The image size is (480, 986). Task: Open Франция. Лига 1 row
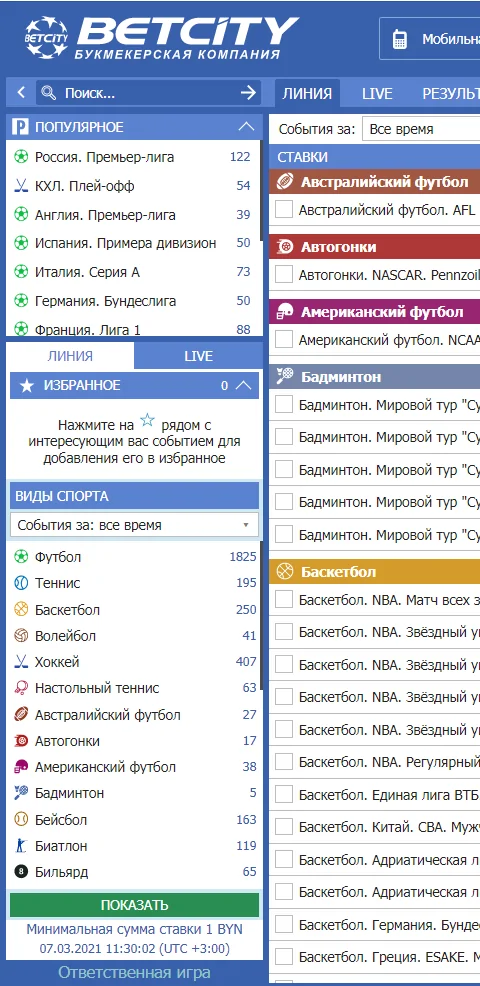(x=134, y=330)
